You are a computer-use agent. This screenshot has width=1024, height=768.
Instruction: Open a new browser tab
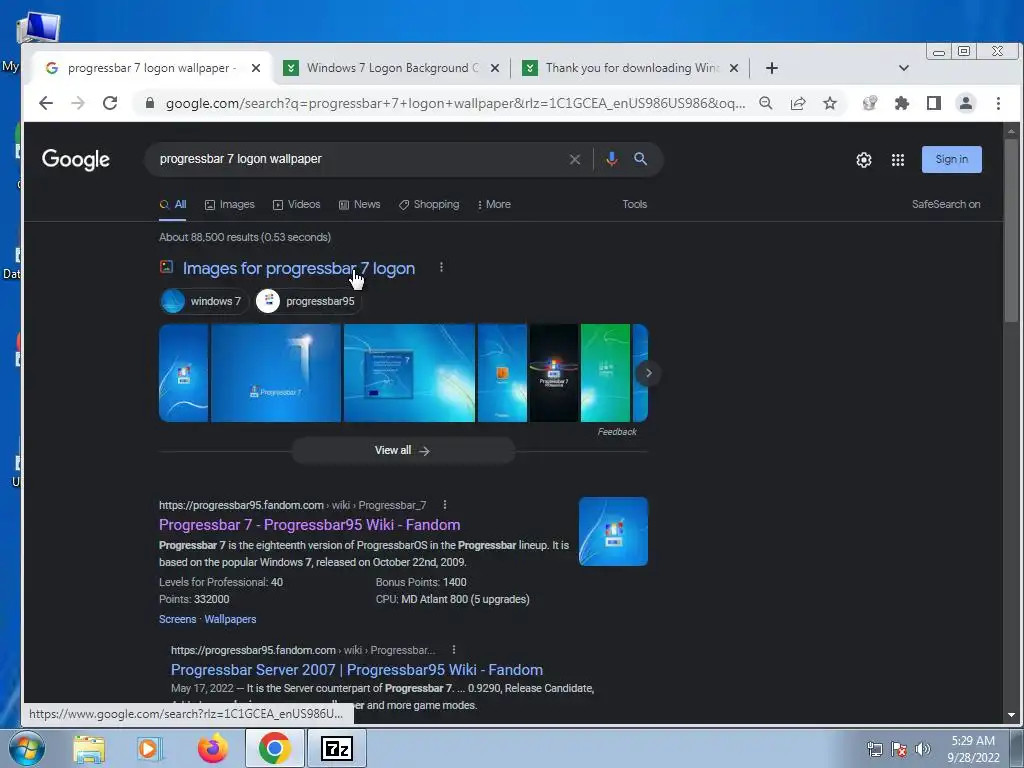[771, 68]
